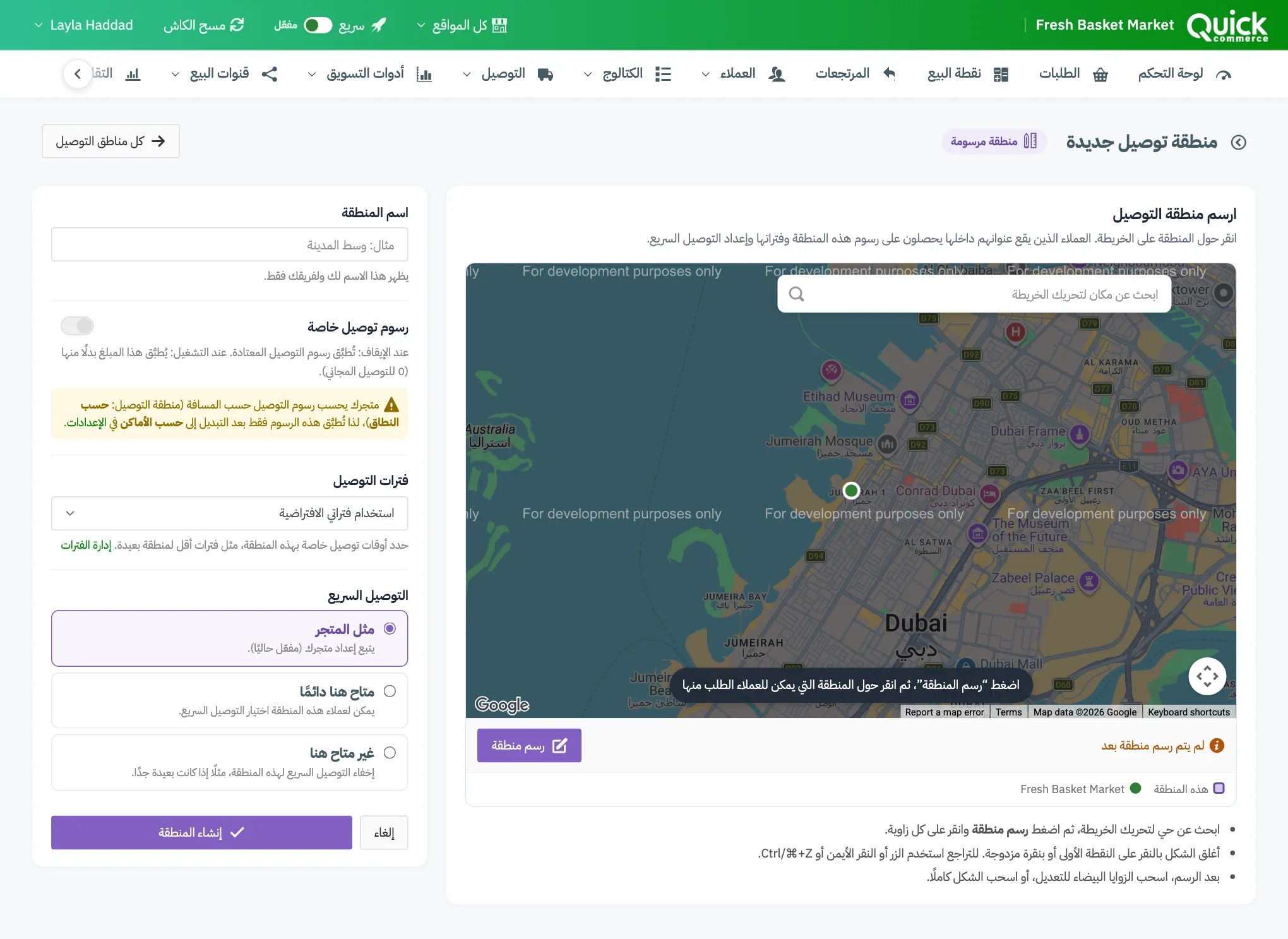The height and width of the screenshot is (939, 1288).
Task: Click the zone name input field
Action: pyautogui.click(x=230, y=244)
